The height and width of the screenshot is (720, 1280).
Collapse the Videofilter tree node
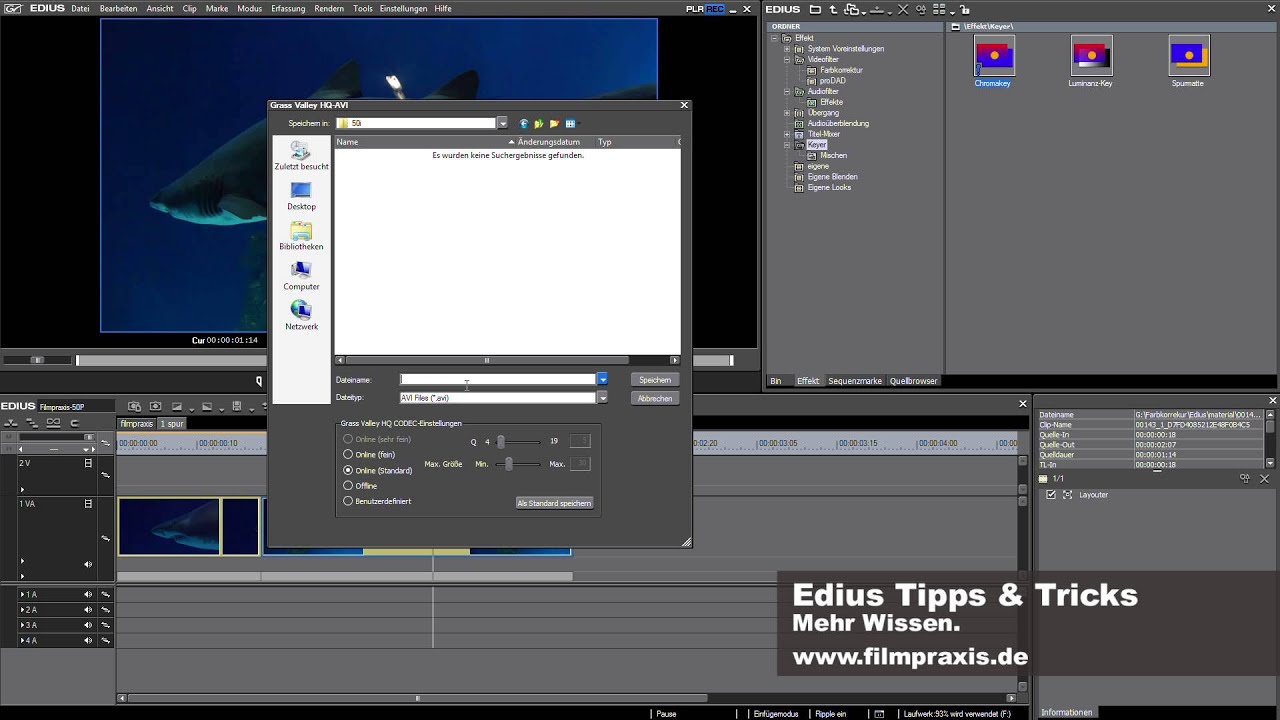coord(787,60)
